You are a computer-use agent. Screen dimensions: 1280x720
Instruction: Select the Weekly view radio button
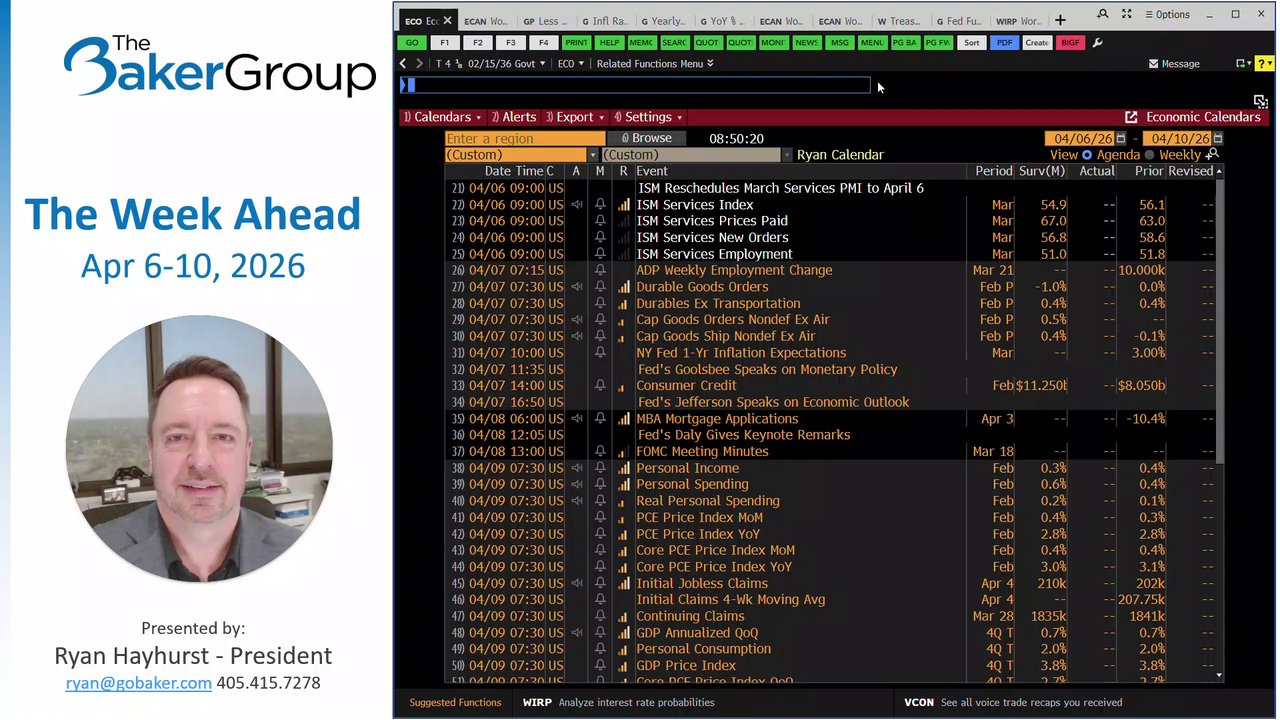1149,155
